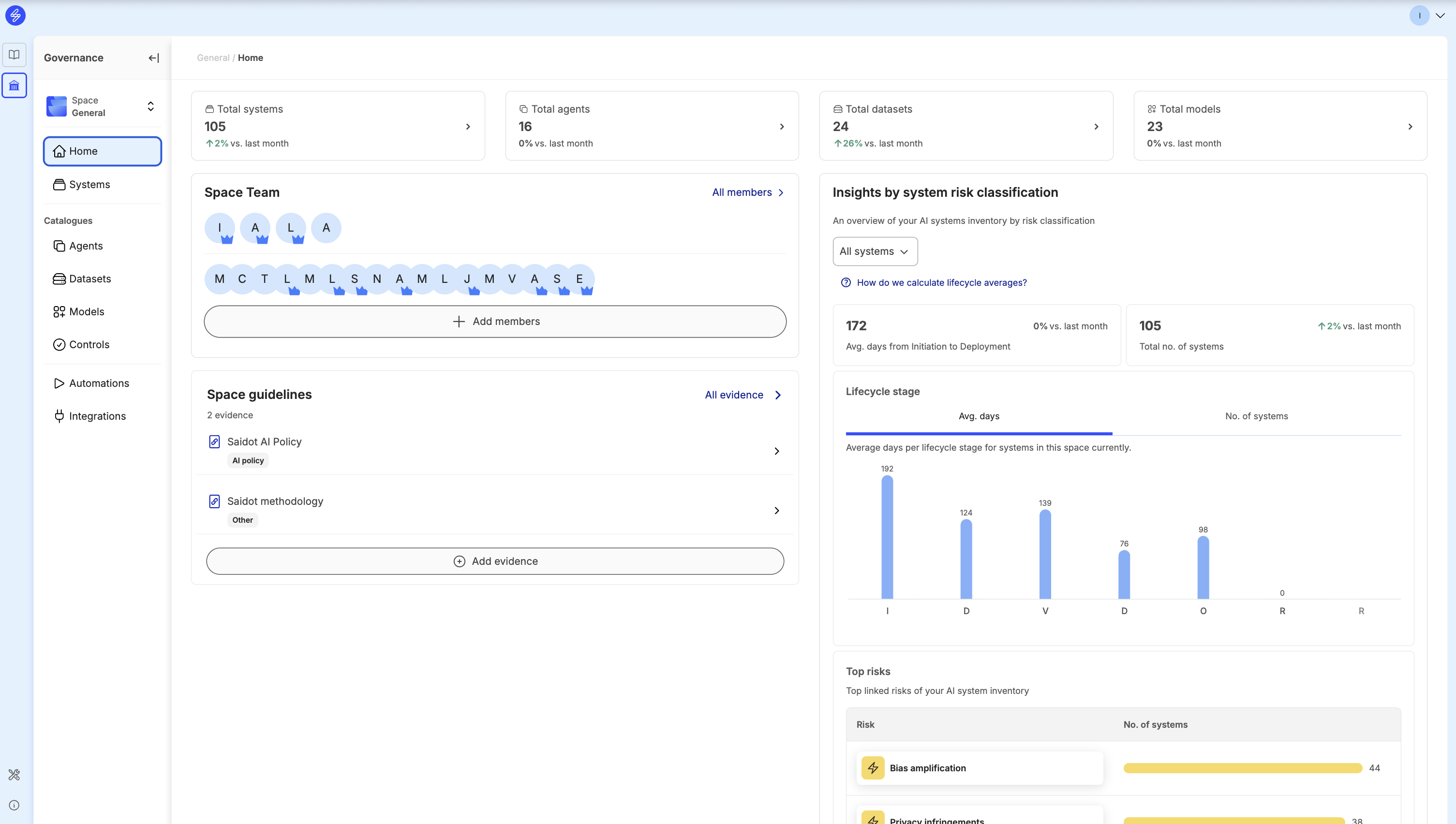Click first team avatar I with crown
This screenshot has width=1456, height=824.
coord(220,228)
